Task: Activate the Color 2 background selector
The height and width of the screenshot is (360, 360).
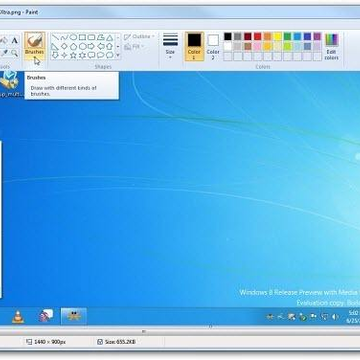Action: [213, 46]
